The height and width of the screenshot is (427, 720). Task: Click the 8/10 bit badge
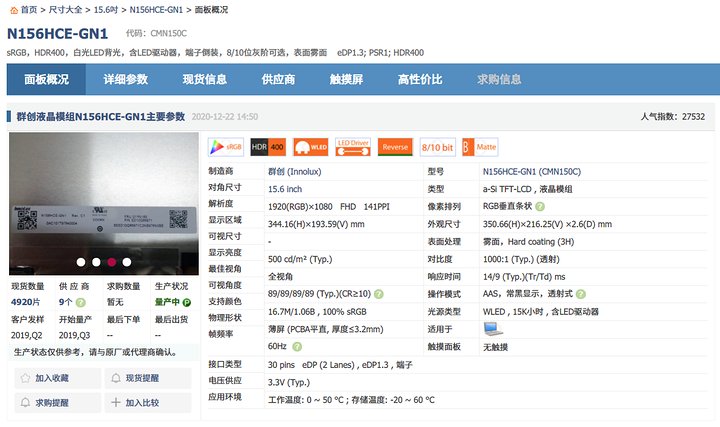[437, 147]
